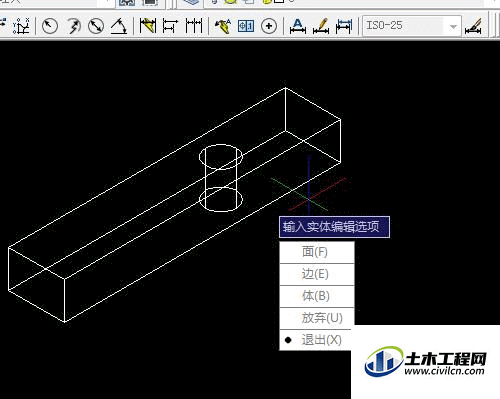Start the Quick Leader tool

[x=223, y=26]
